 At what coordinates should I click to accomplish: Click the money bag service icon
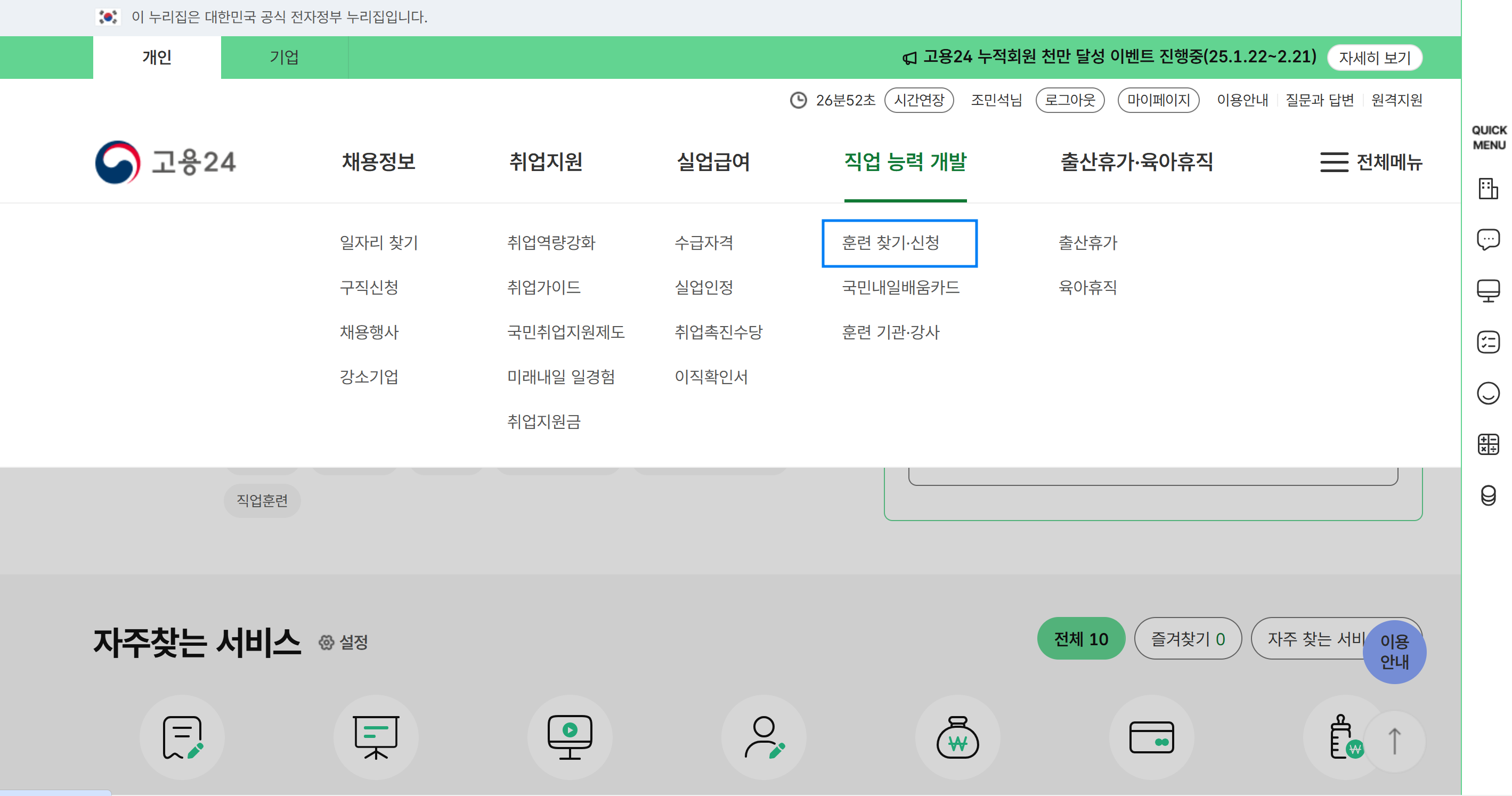click(x=957, y=737)
